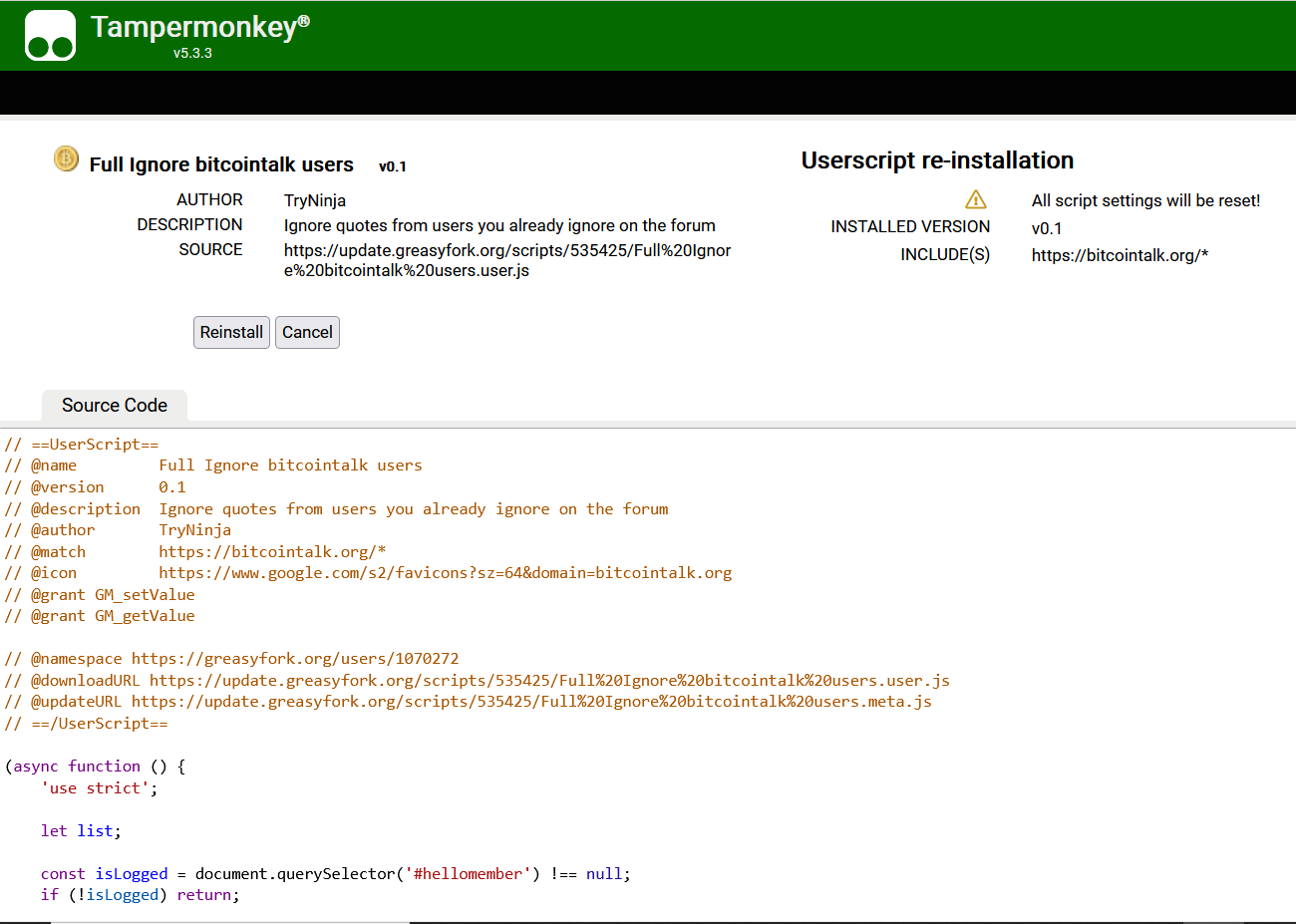Viewport: 1296px width, 924px height.
Task: Click the @updateURL code line
Action: pos(468,702)
